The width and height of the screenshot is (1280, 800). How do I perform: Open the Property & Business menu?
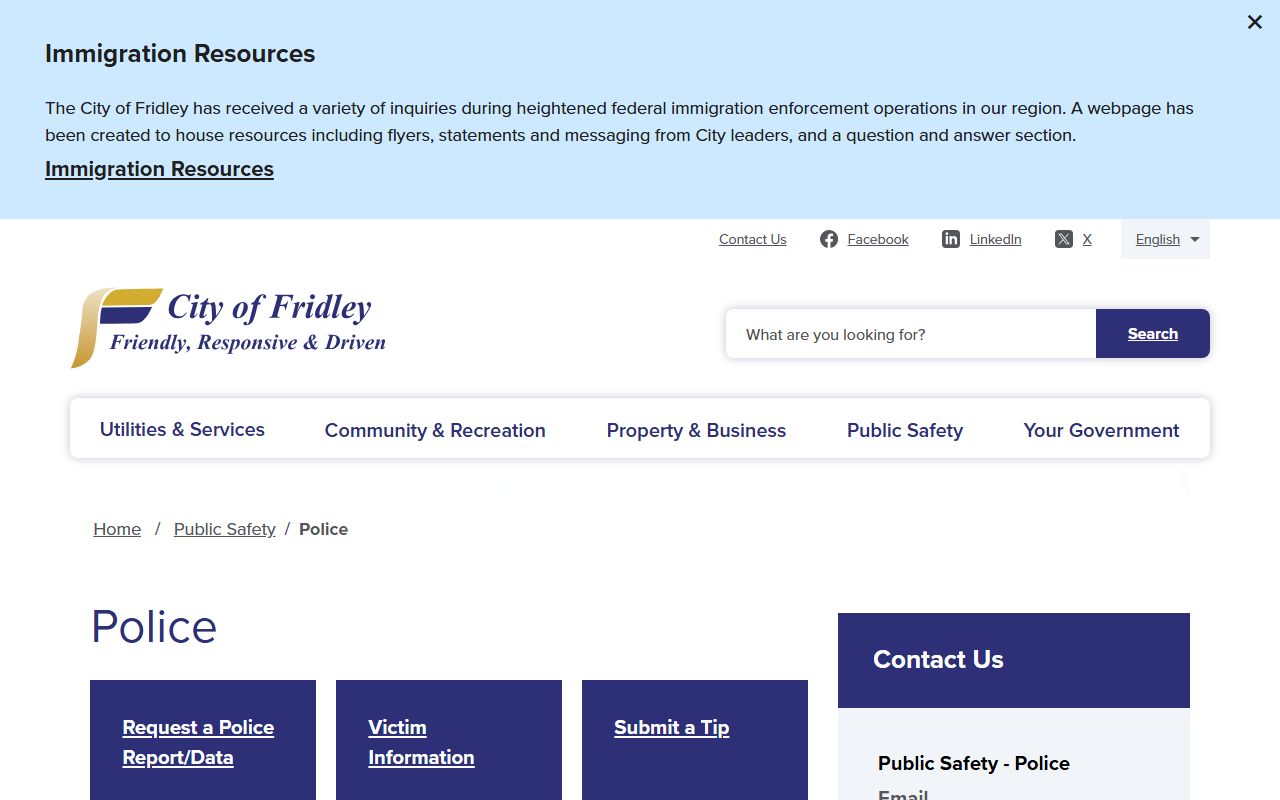(x=696, y=430)
